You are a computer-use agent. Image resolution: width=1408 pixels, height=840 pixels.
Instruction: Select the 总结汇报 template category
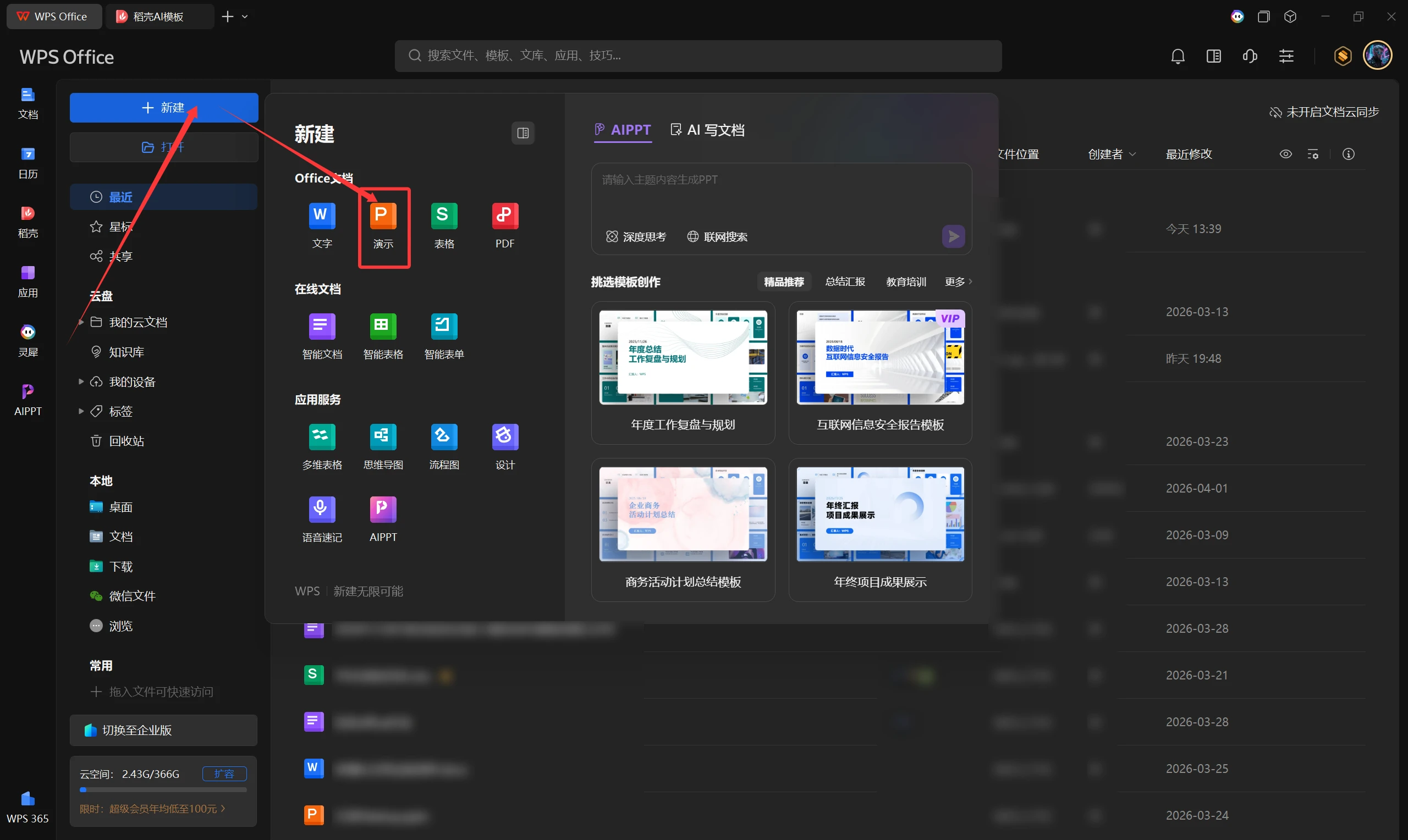(x=845, y=281)
